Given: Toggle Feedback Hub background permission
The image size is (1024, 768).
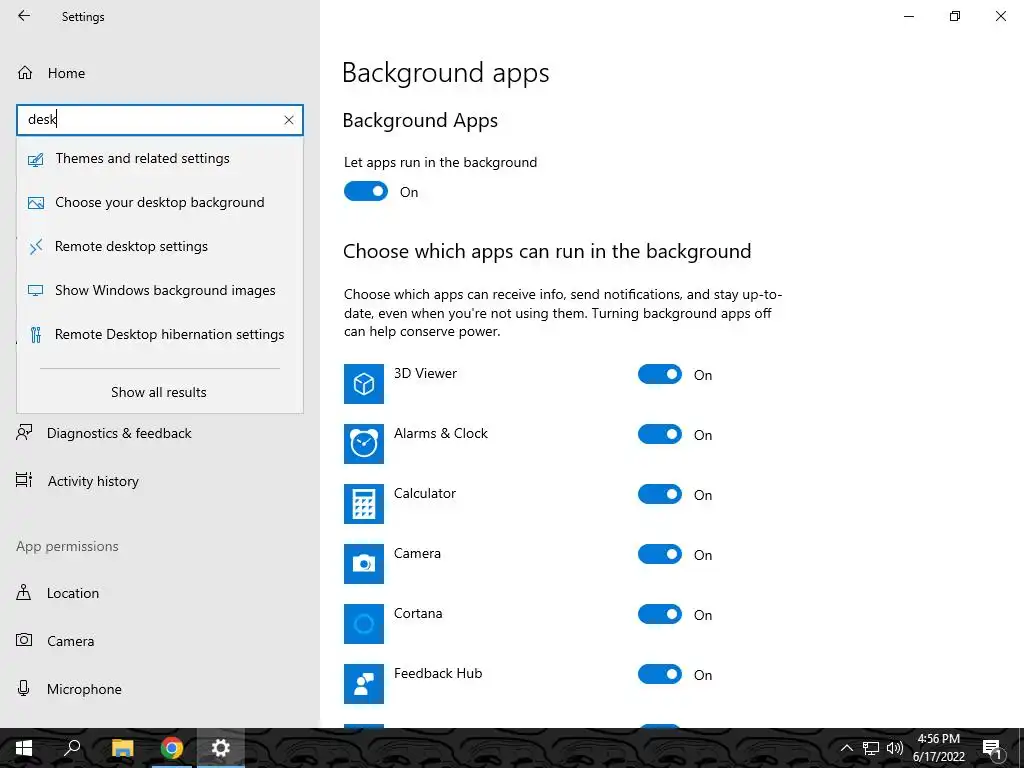Looking at the screenshot, I should [x=660, y=675].
